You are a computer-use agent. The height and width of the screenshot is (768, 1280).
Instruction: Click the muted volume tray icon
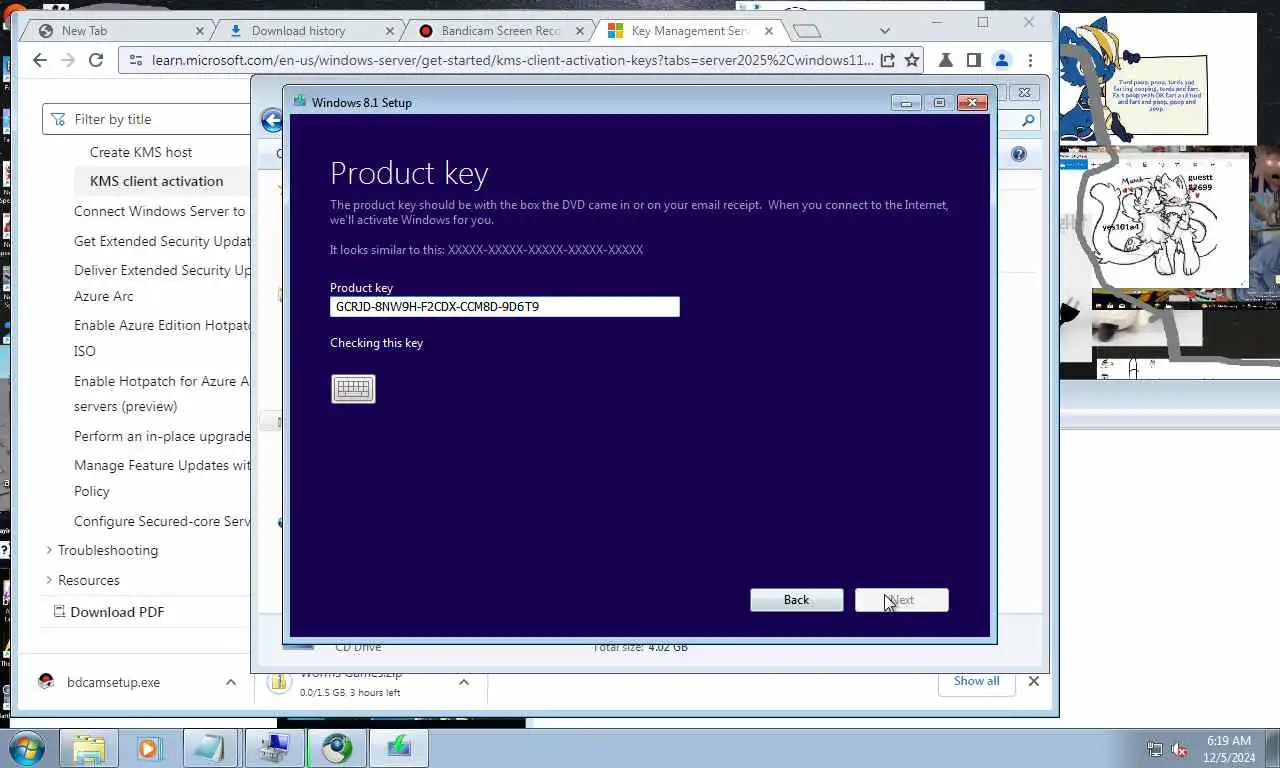coord(1180,749)
